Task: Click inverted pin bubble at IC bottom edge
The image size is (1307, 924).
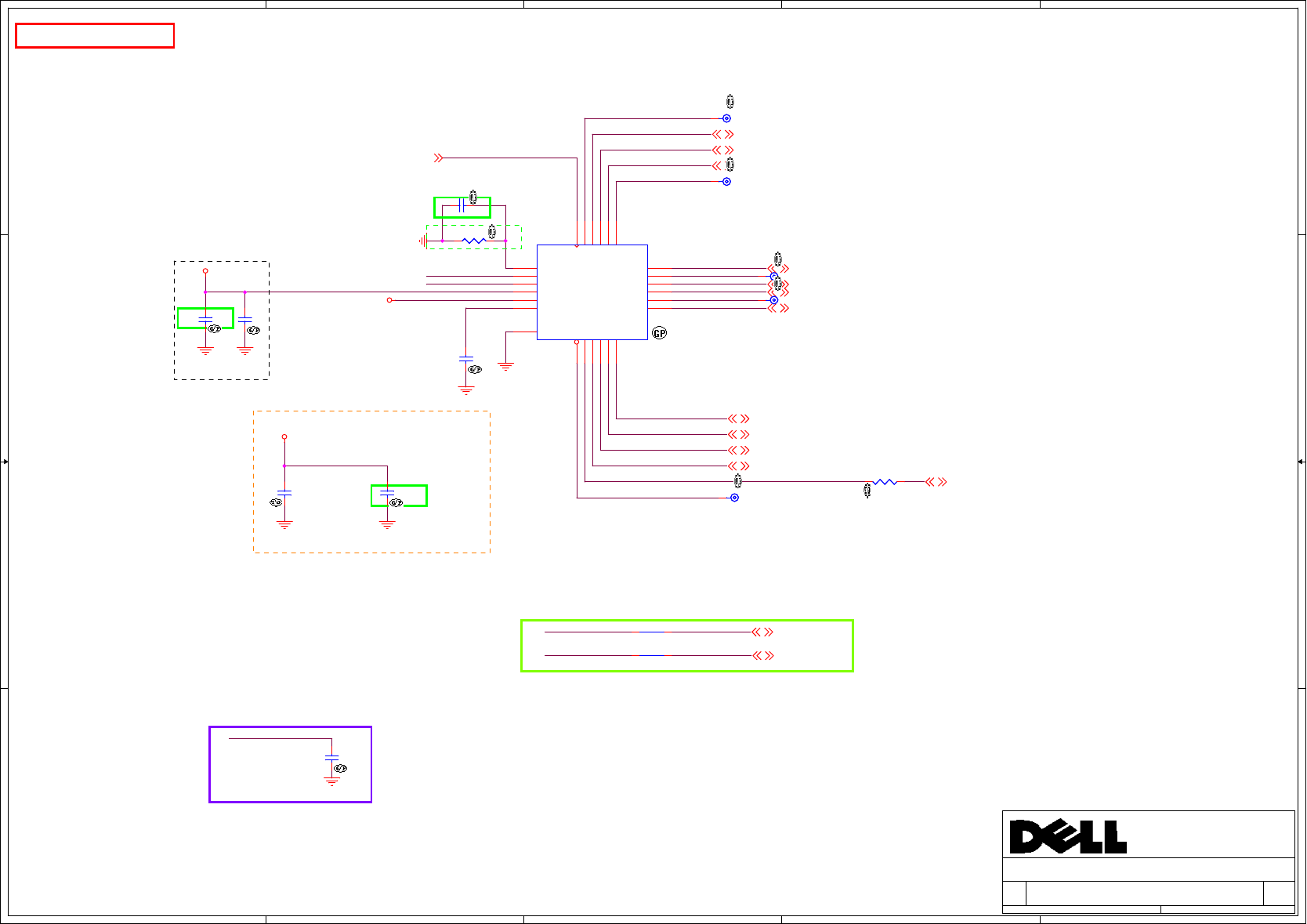Action: [x=577, y=342]
